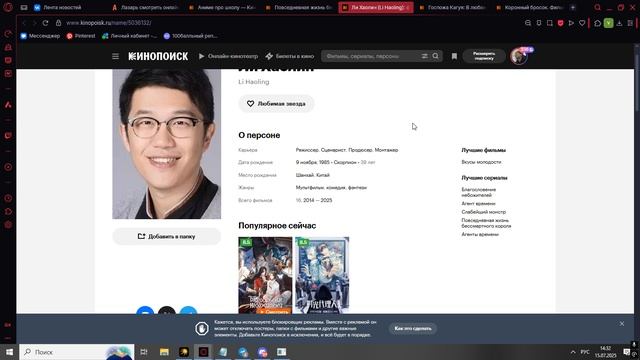The width and height of the screenshot is (640, 360).
Task: Click the address bar URL kinopoisk.ru
Action: 109,23
